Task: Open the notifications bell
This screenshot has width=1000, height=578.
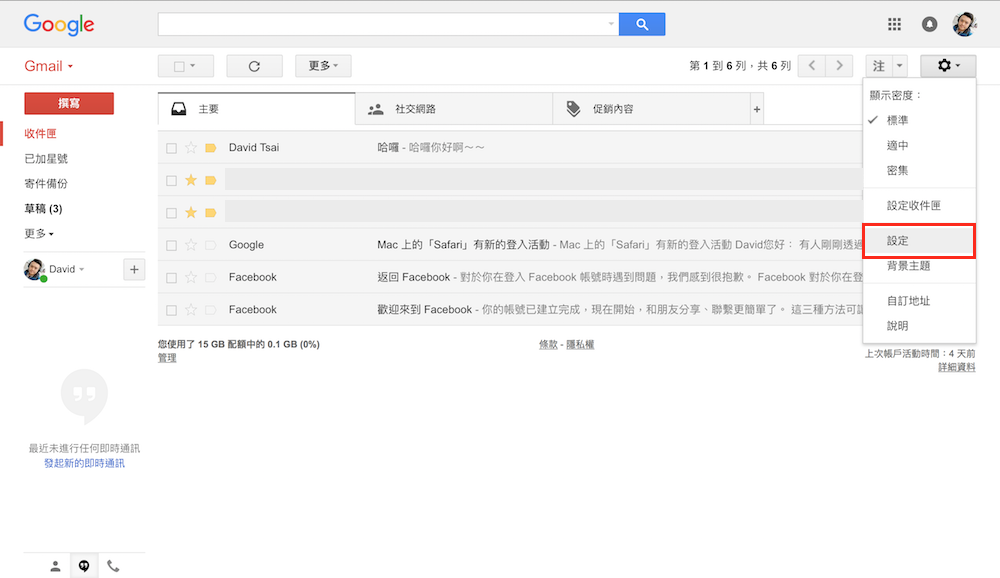Action: pos(929,24)
